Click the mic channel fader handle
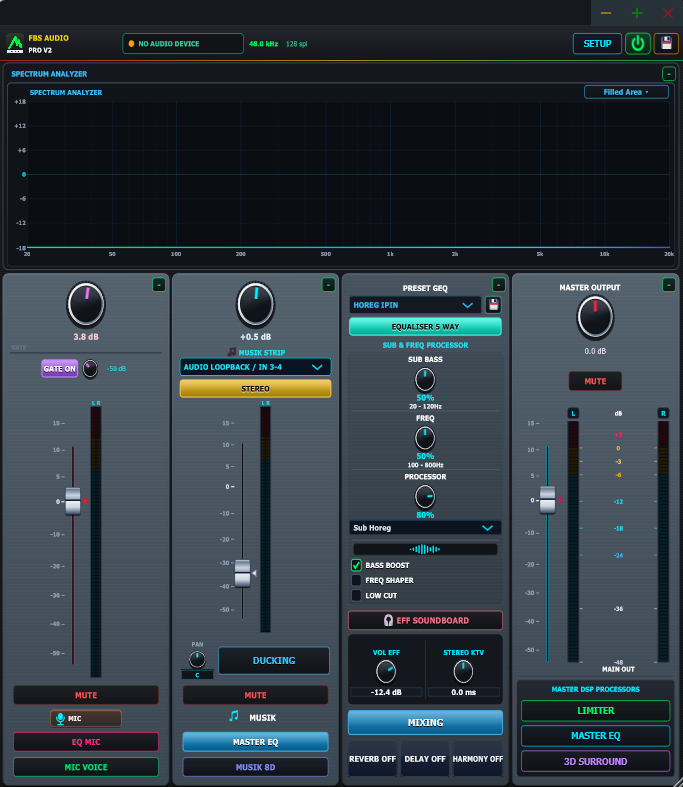 73,501
